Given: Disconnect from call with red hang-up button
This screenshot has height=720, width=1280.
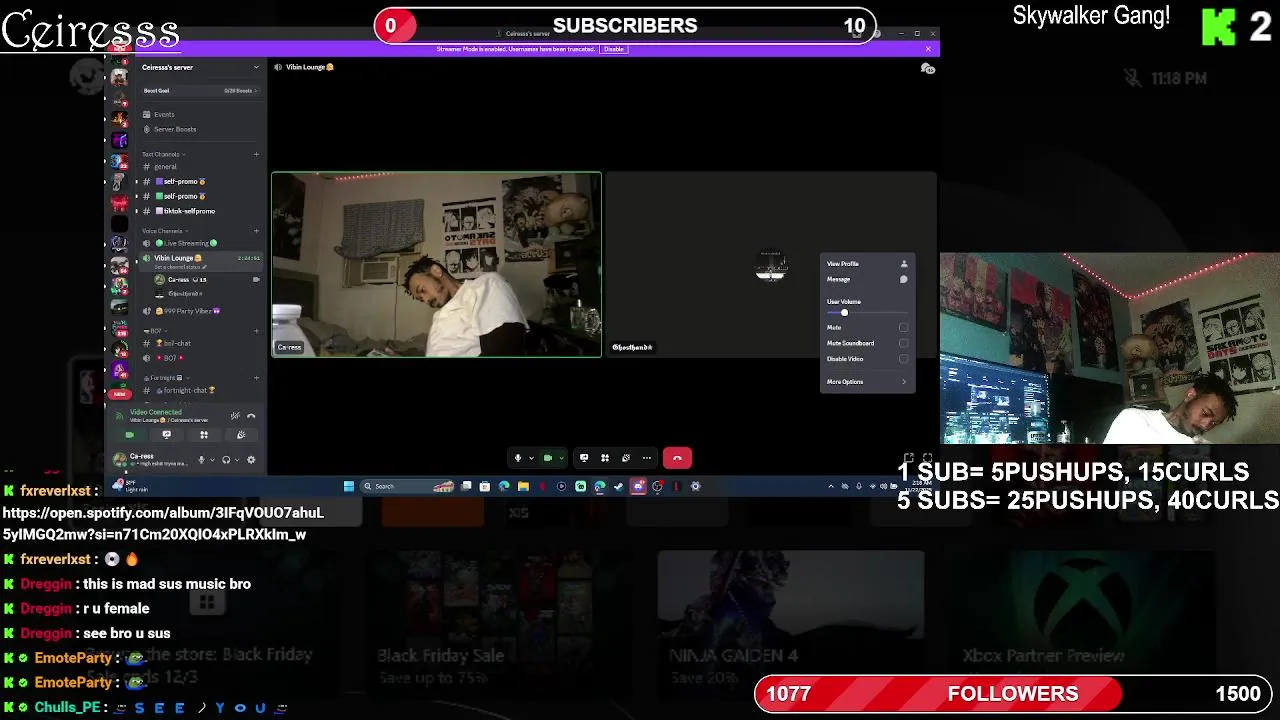Looking at the screenshot, I should [x=677, y=458].
